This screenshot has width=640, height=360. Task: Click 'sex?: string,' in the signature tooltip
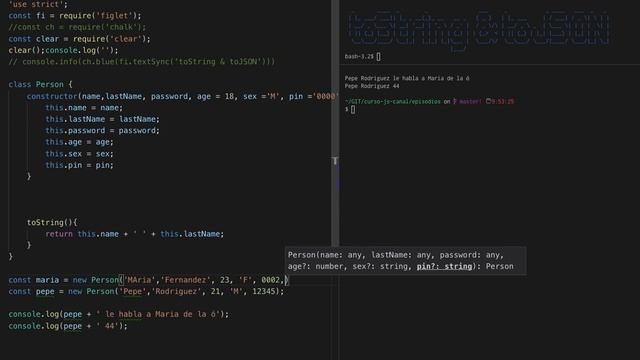(382, 266)
